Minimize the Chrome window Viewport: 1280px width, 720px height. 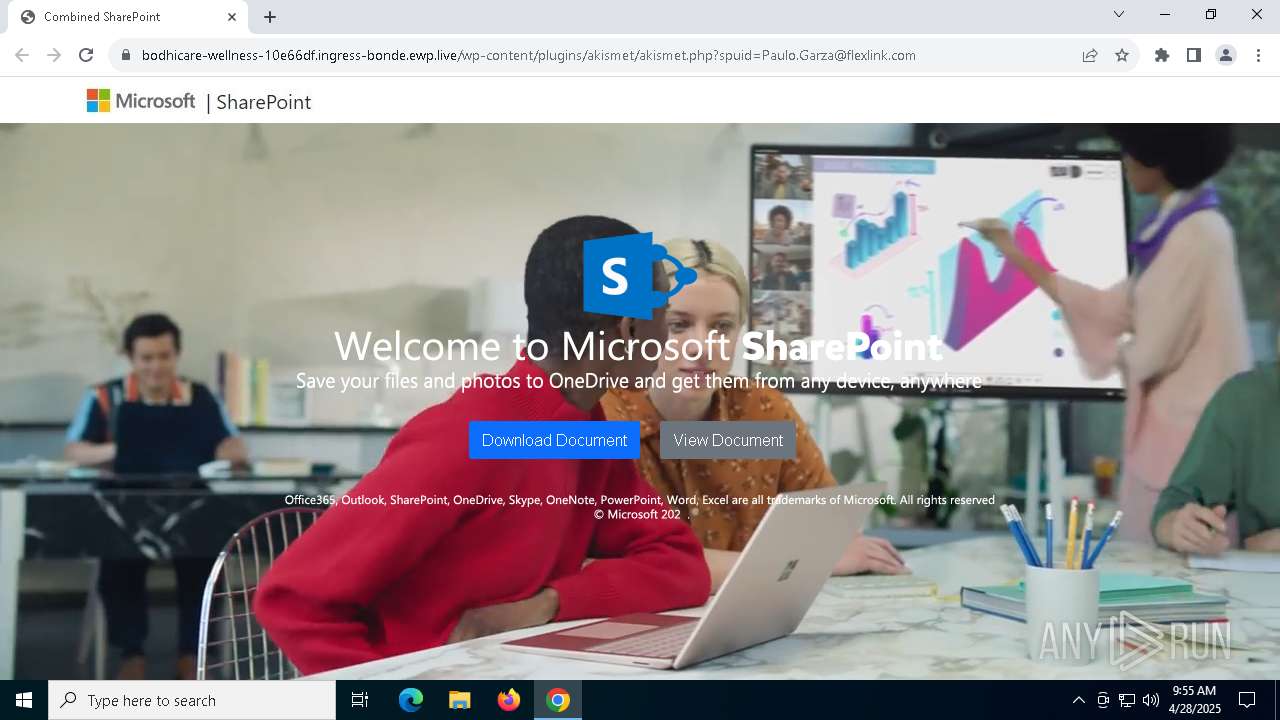(x=1165, y=14)
